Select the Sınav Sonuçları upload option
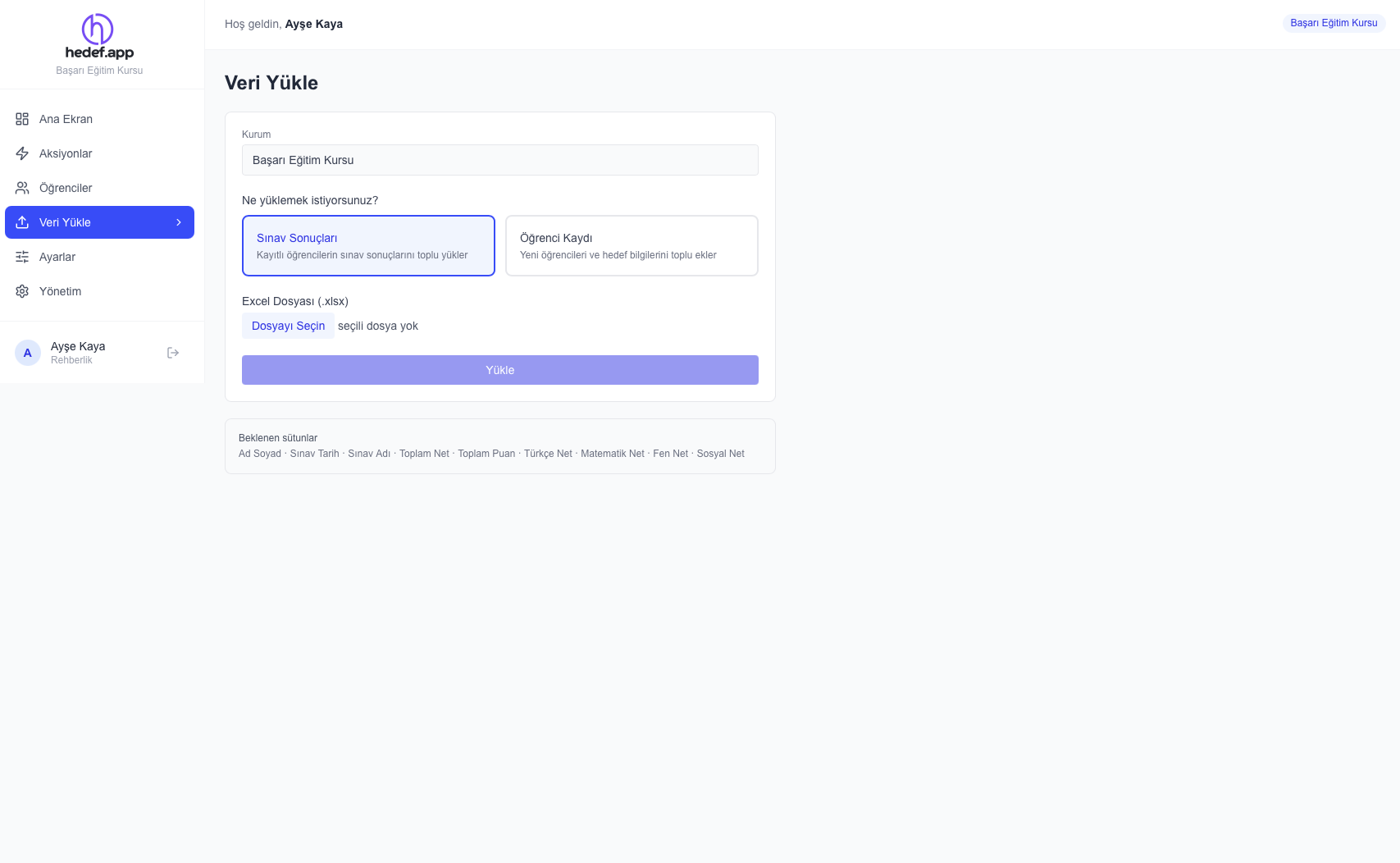The height and width of the screenshot is (863, 1400). [x=368, y=245]
